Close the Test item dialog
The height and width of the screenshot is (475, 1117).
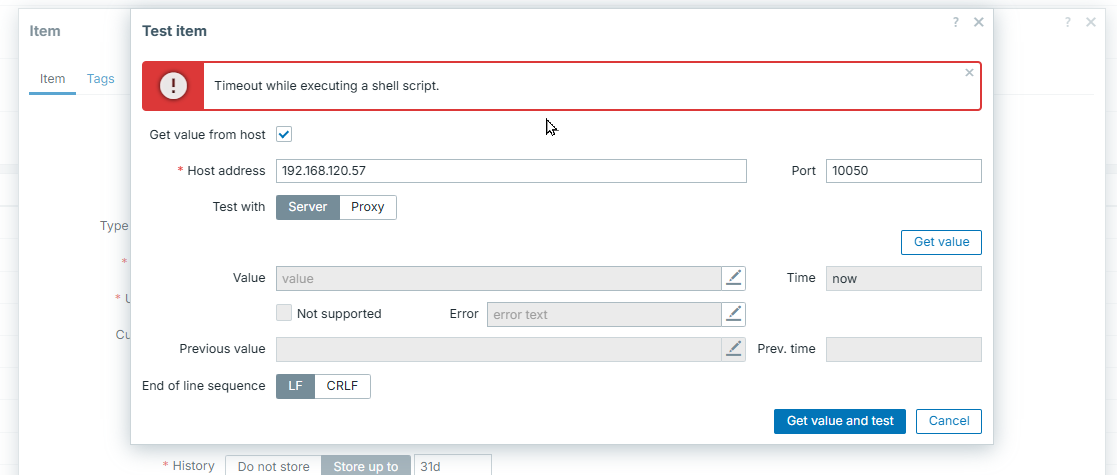tap(978, 22)
